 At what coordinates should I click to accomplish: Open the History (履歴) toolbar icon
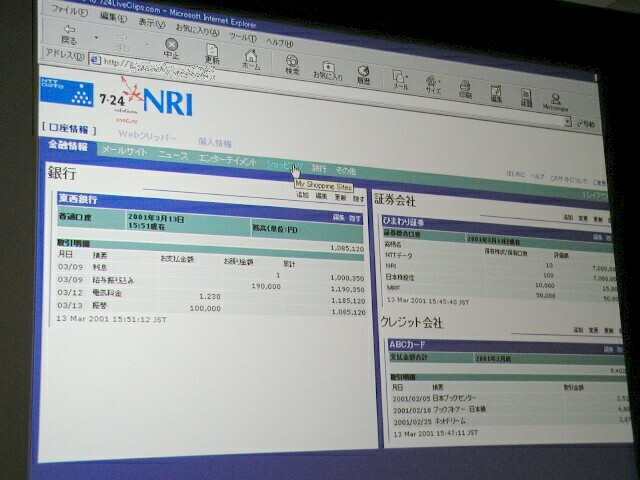(x=364, y=73)
